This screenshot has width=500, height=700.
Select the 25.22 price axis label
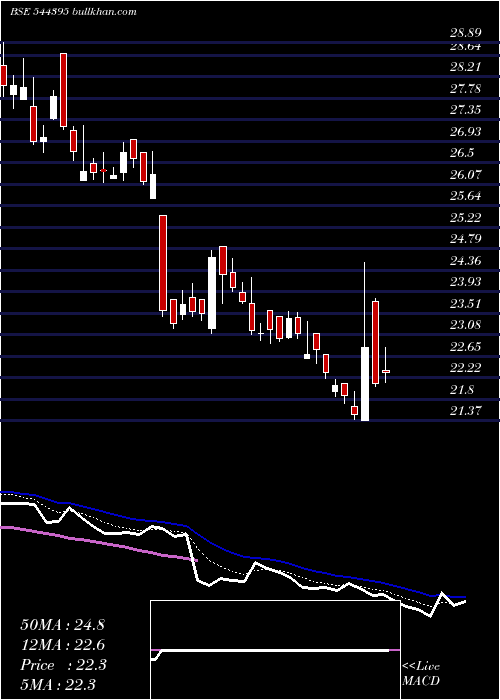pyautogui.click(x=465, y=217)
